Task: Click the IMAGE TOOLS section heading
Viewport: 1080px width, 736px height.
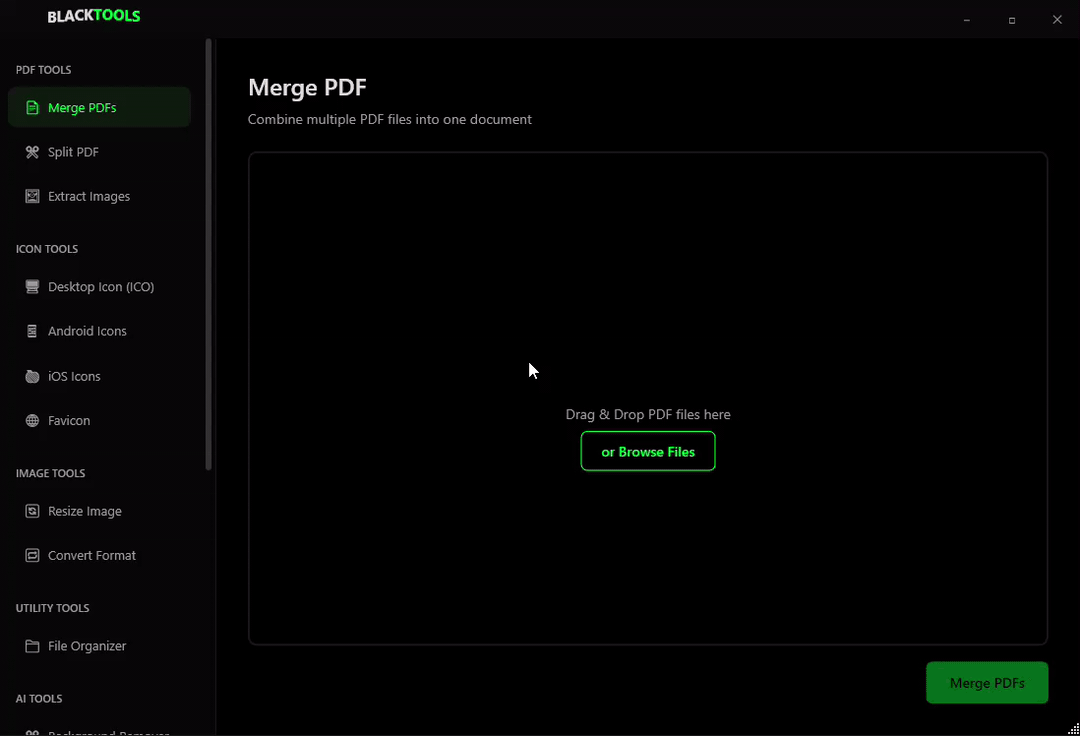Action: (50, 474)
